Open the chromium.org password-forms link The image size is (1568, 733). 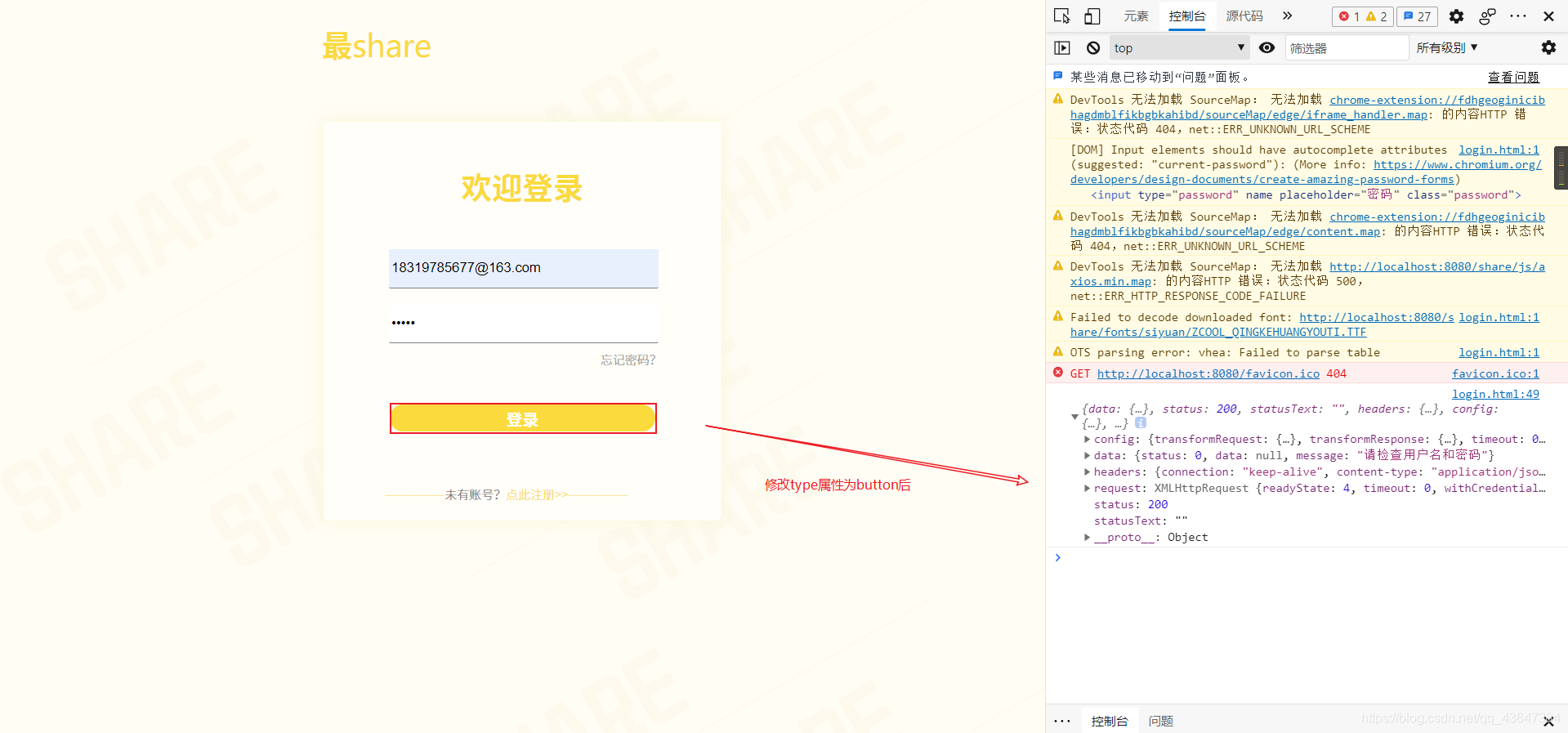(1306, 172)
